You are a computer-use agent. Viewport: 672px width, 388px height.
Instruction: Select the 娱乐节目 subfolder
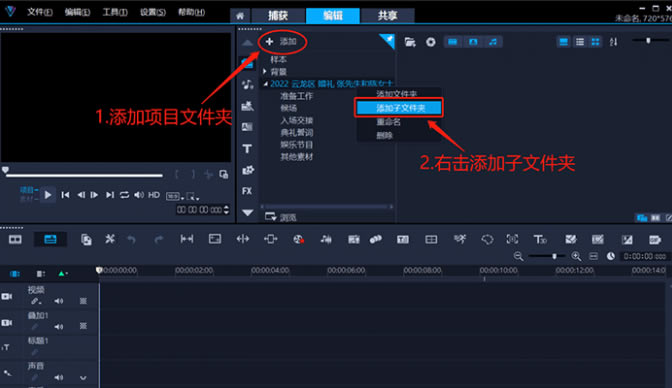(x=297, y=145)
